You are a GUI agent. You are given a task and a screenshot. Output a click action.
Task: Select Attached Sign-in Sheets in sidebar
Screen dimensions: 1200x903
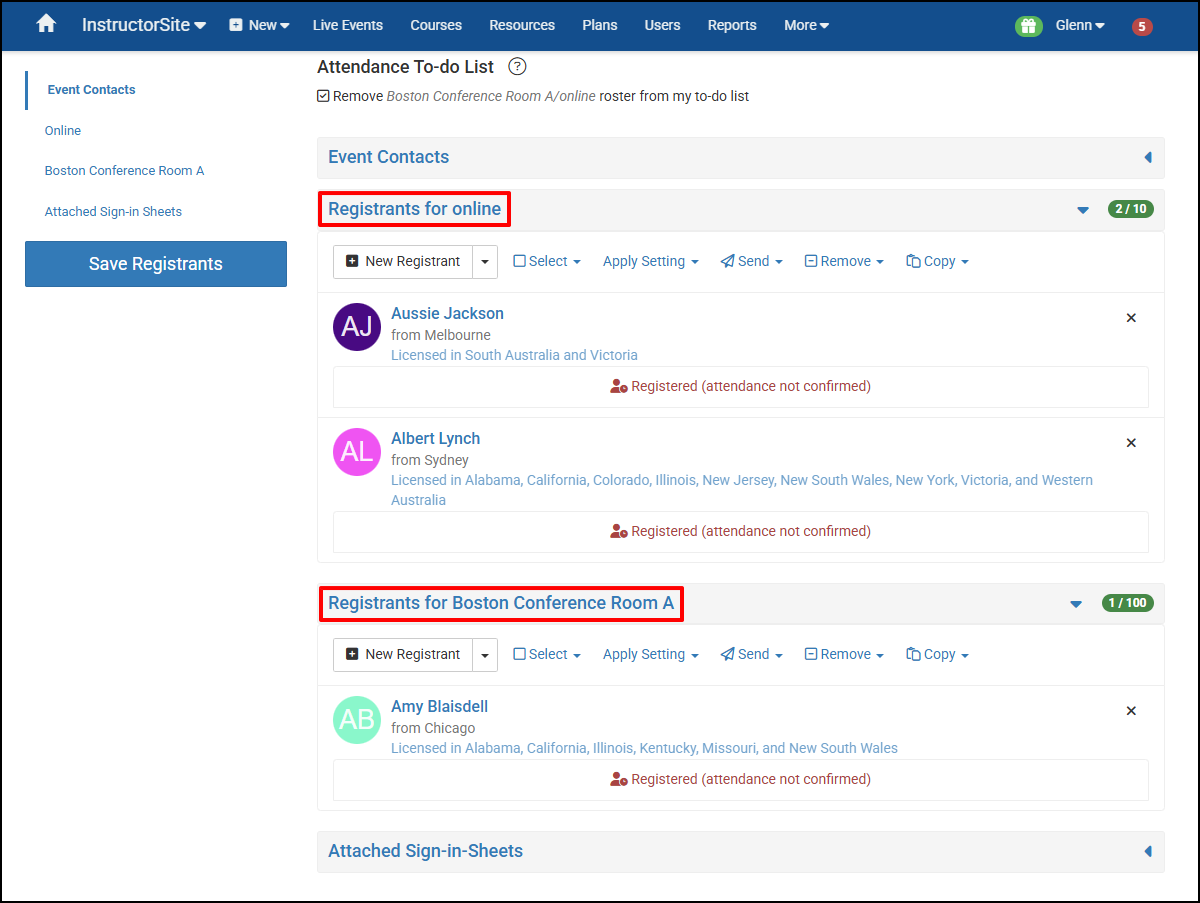(x=113, y=211)
